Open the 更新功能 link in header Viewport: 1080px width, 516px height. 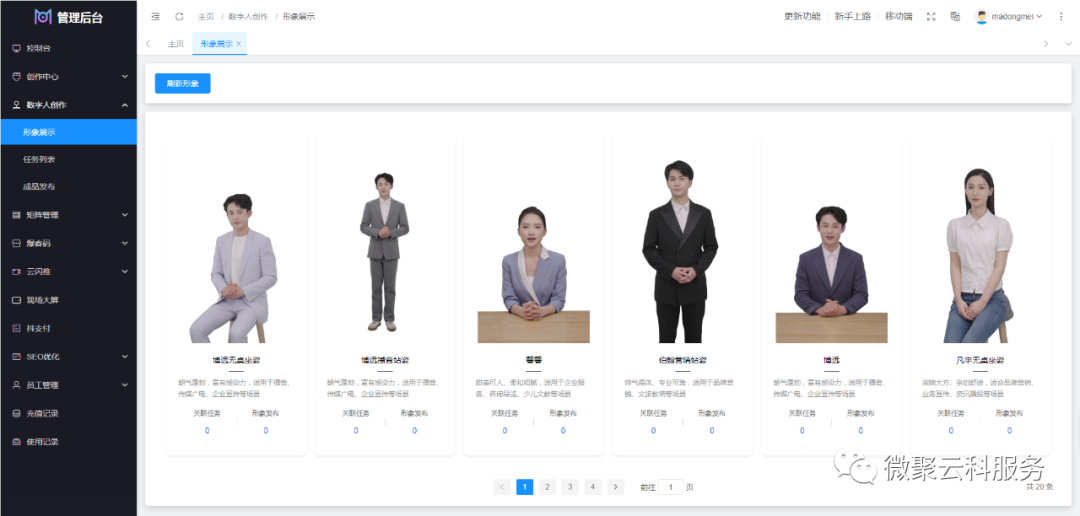click(802, 17)
